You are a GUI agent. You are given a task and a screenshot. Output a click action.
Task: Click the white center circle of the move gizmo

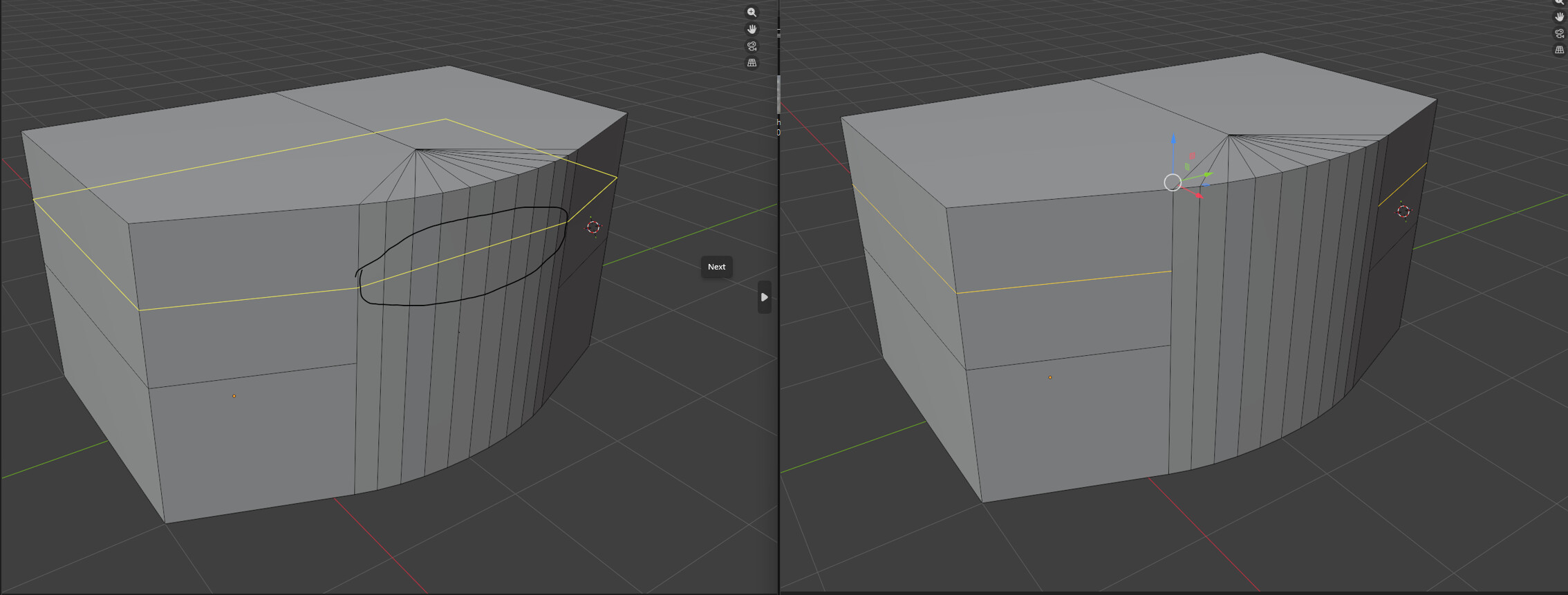(1173, 182)
